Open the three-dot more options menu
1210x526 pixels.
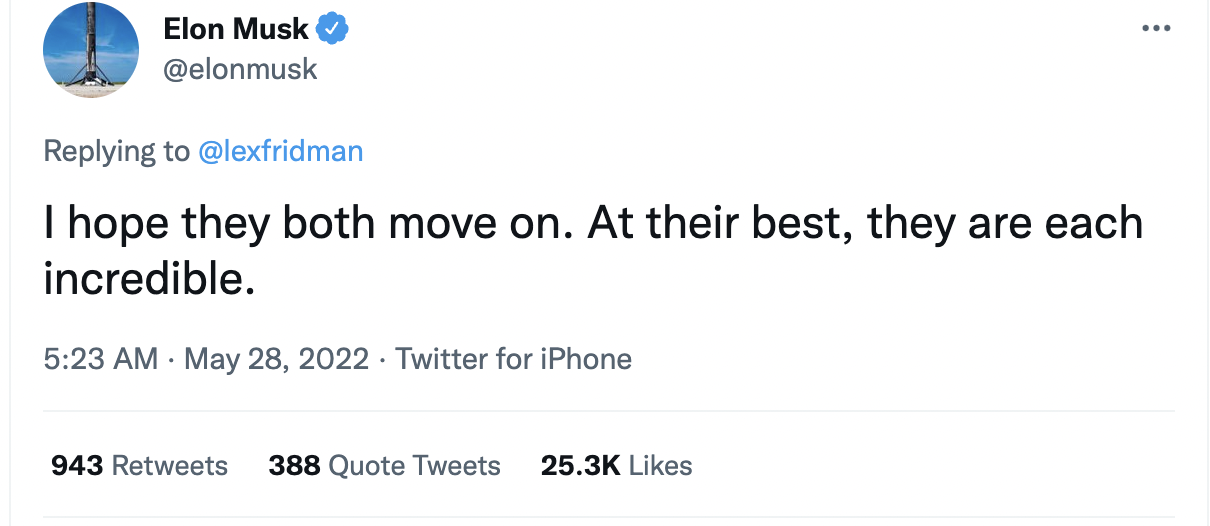point(1155,29)
